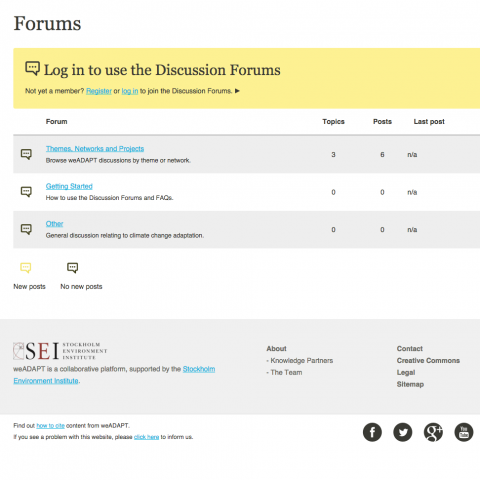Viewport: 480px width, 480px height.
Task: Open the Twitter social icon
Action: coord(403,432)
